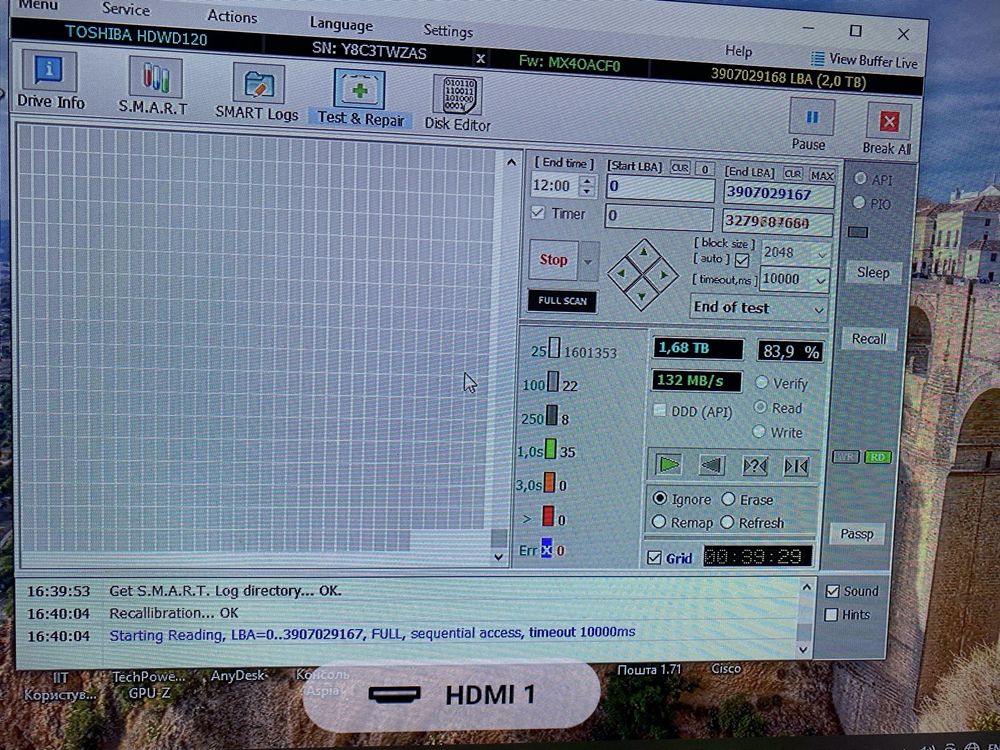This screenshot has width=1000, height=750.
Task: Choose the Erase radio option
Action: tap(728, 499)
